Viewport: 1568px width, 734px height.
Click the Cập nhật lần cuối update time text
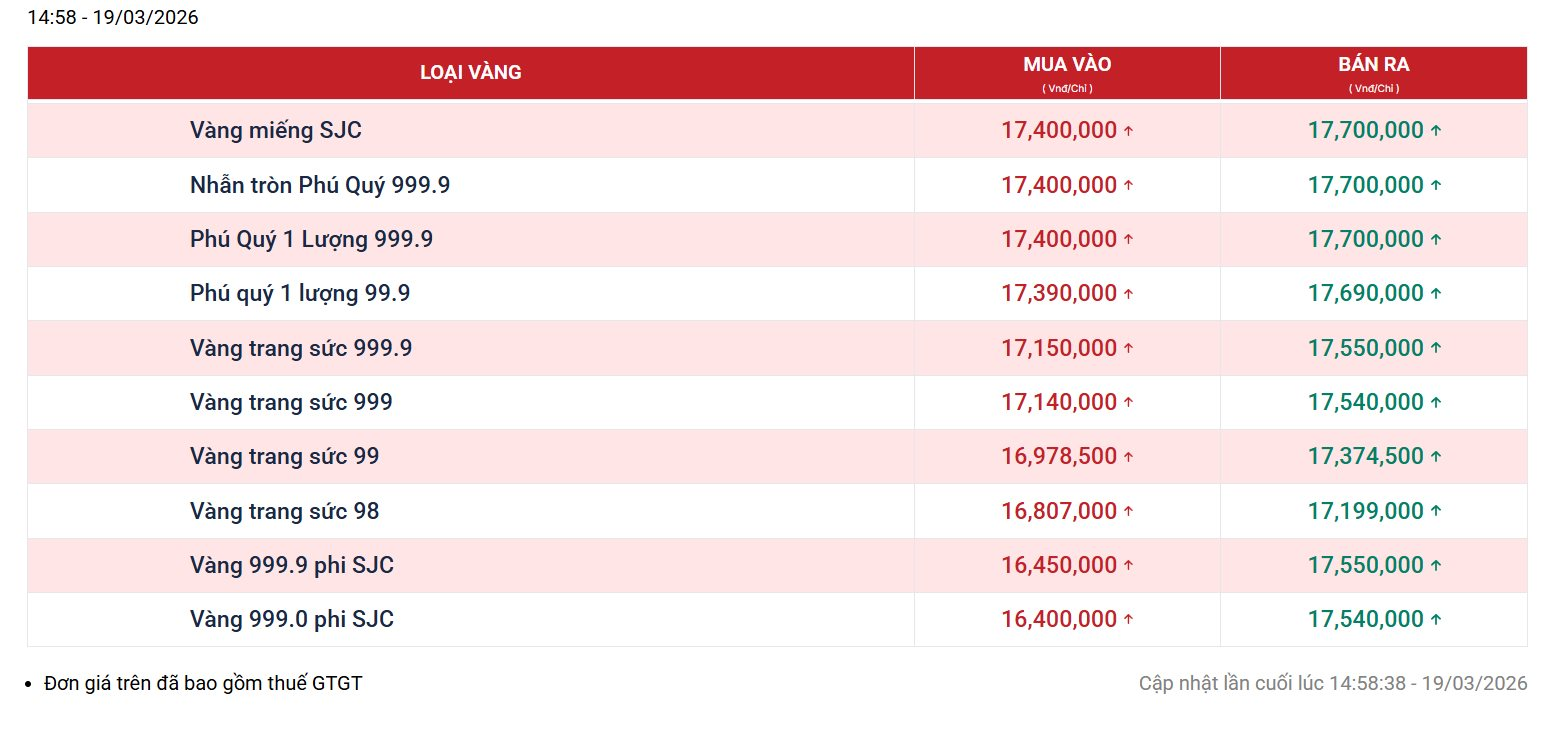pos(1333,684)
